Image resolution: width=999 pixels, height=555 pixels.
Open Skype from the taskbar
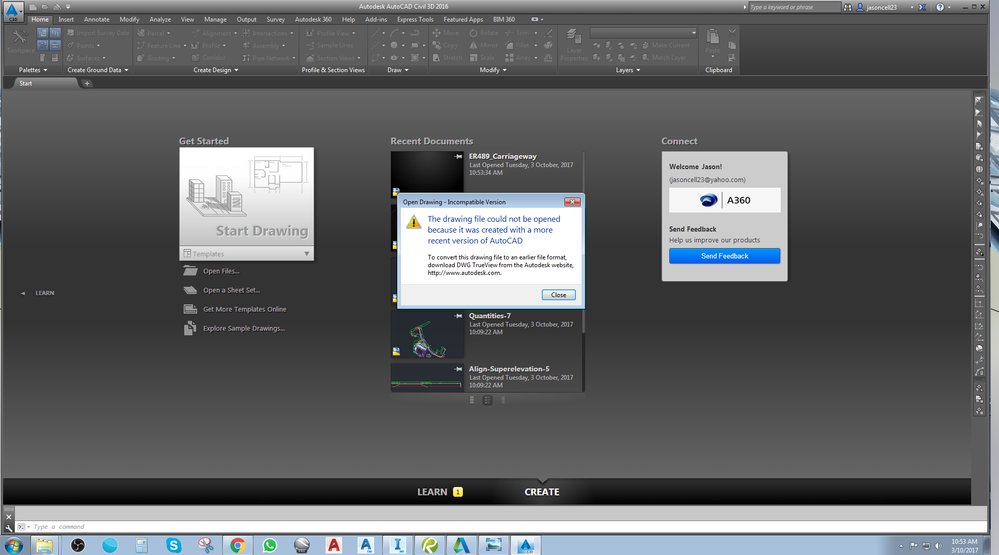pyautogui.click(x=173, y=545)
